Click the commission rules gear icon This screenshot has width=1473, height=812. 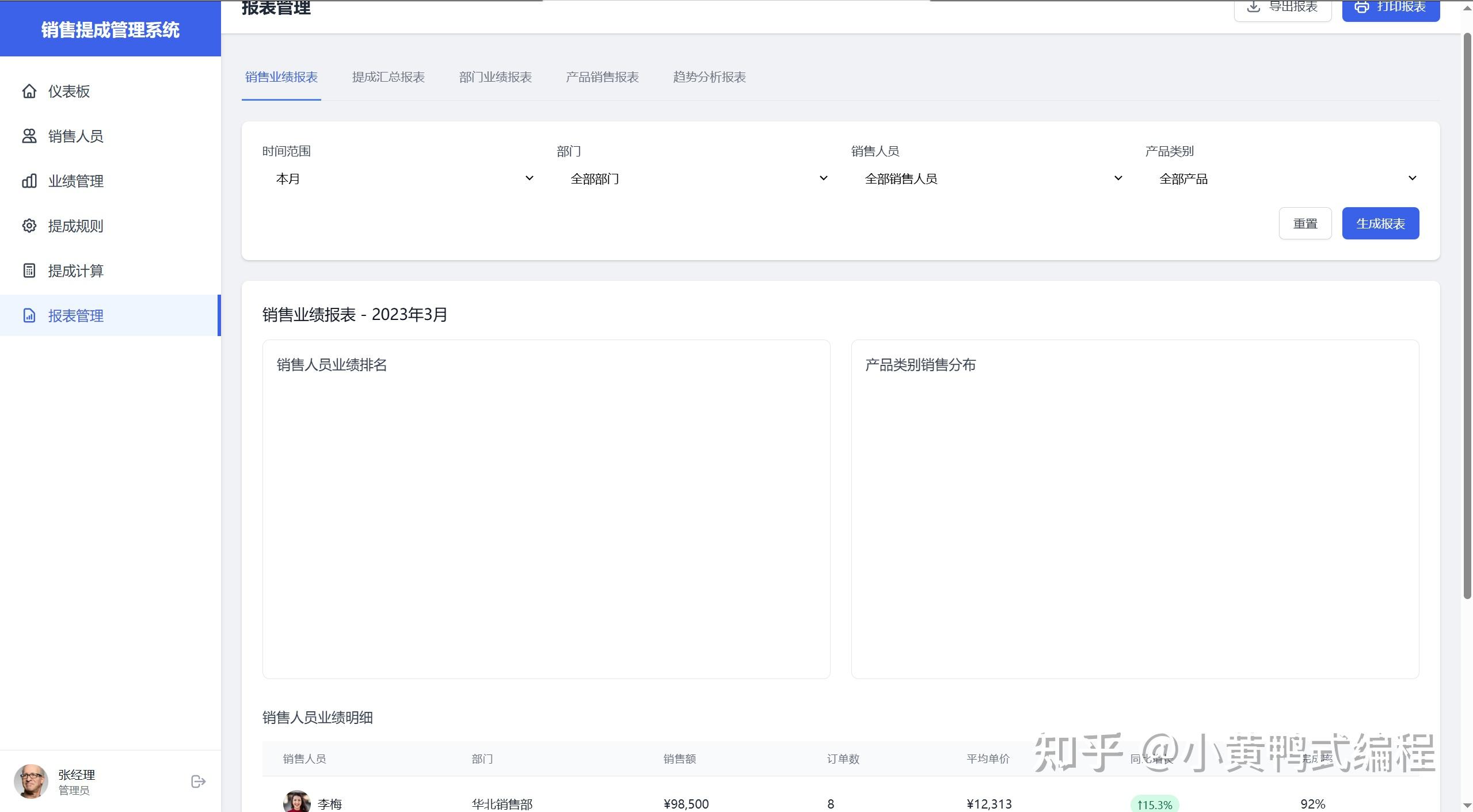pos(29,226)
